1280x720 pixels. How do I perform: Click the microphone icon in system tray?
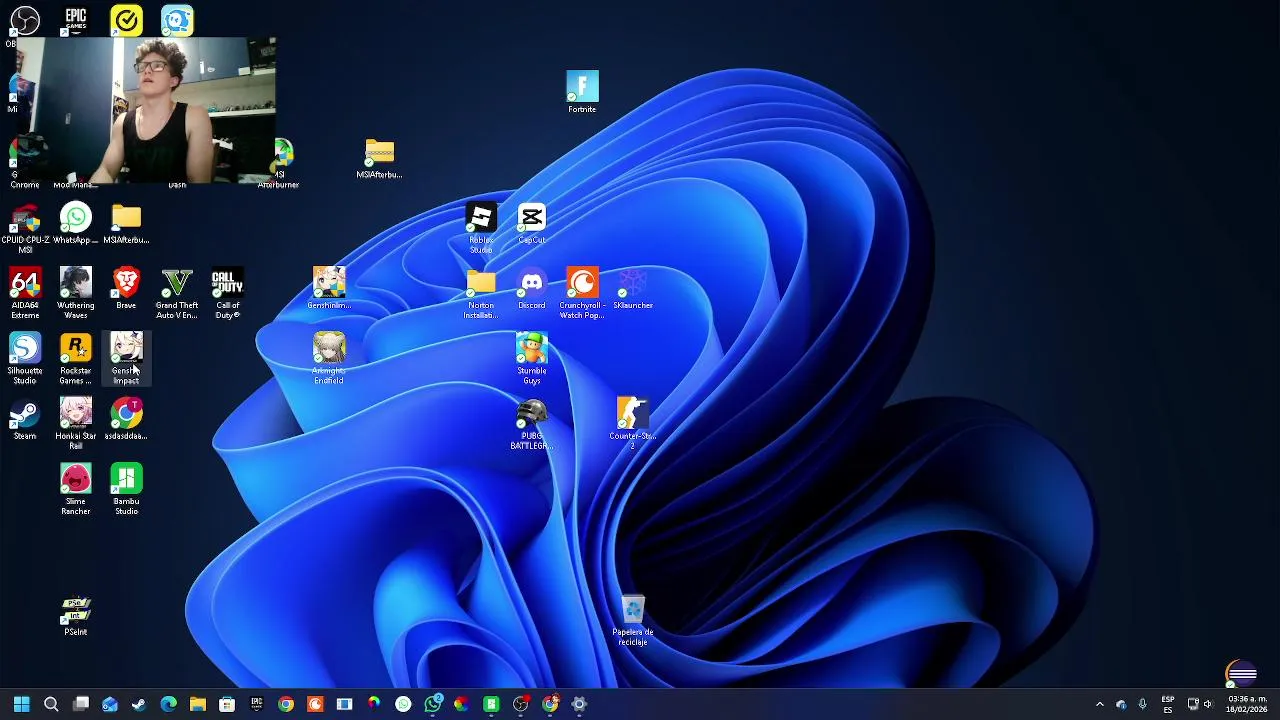pos(1142,704)
